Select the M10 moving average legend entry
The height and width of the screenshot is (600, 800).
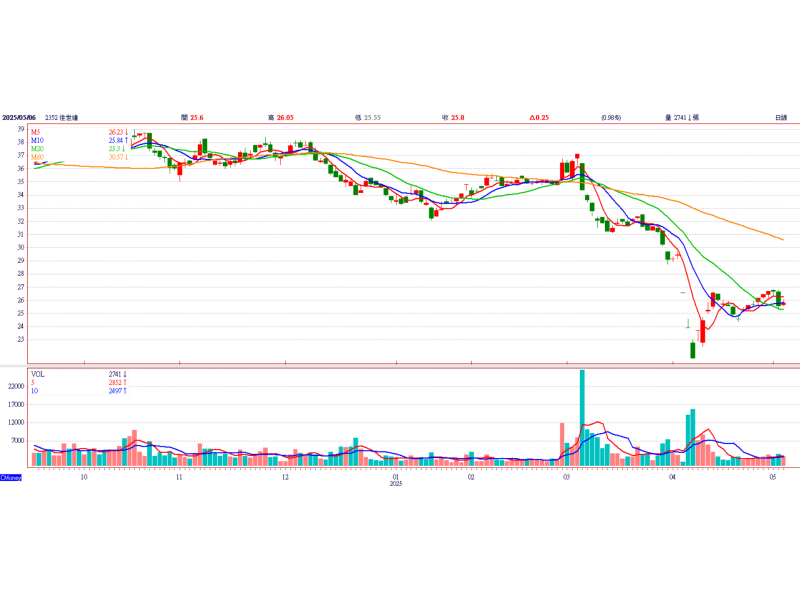pyautogui.click(x=37, y=140)
